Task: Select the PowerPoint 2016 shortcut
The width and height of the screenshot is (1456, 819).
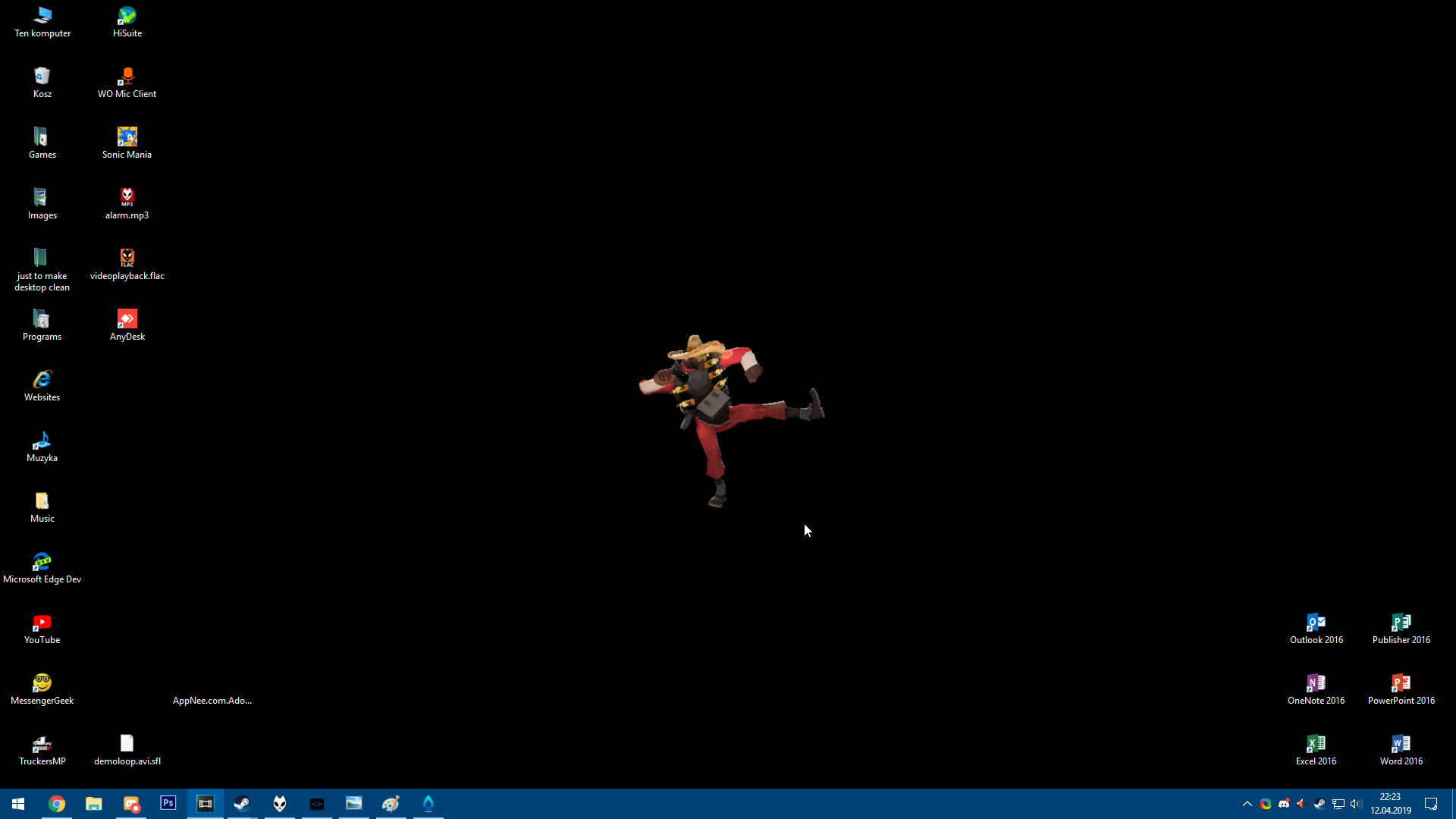Action: click(1401, 689)
